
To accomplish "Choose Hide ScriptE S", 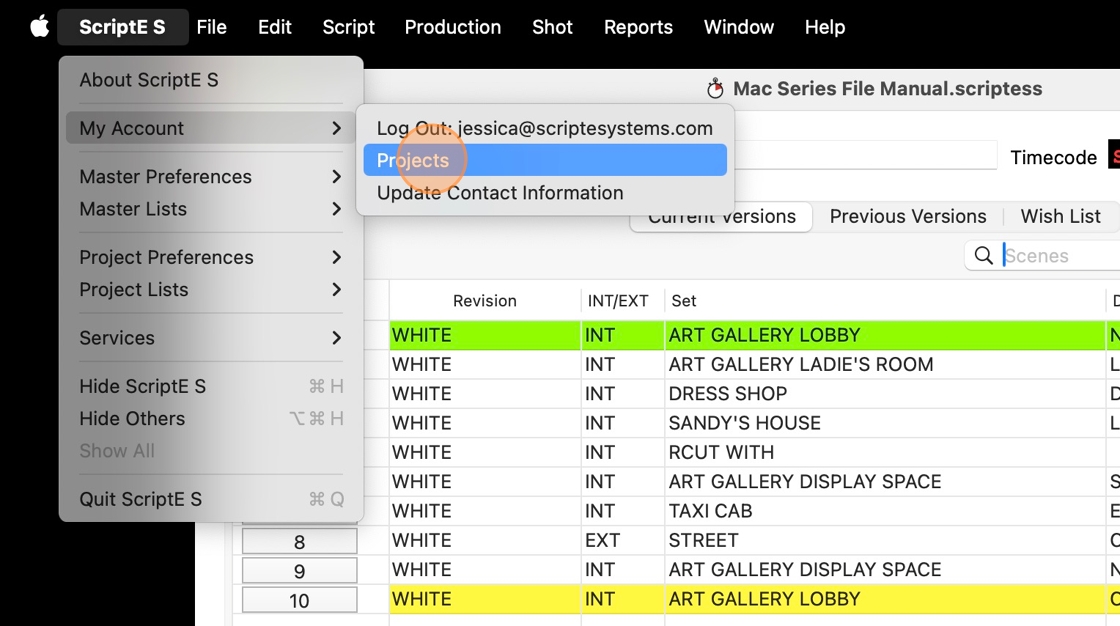I will (211, 387).
